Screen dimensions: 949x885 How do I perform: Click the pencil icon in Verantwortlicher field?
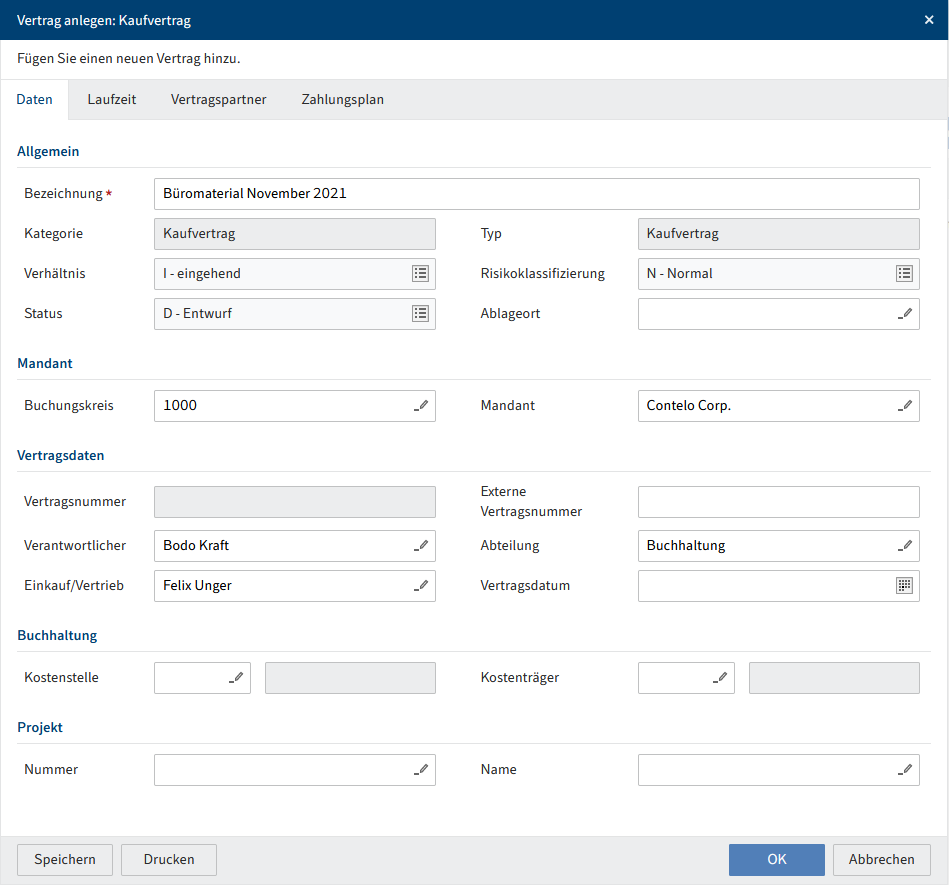point(421,546)
